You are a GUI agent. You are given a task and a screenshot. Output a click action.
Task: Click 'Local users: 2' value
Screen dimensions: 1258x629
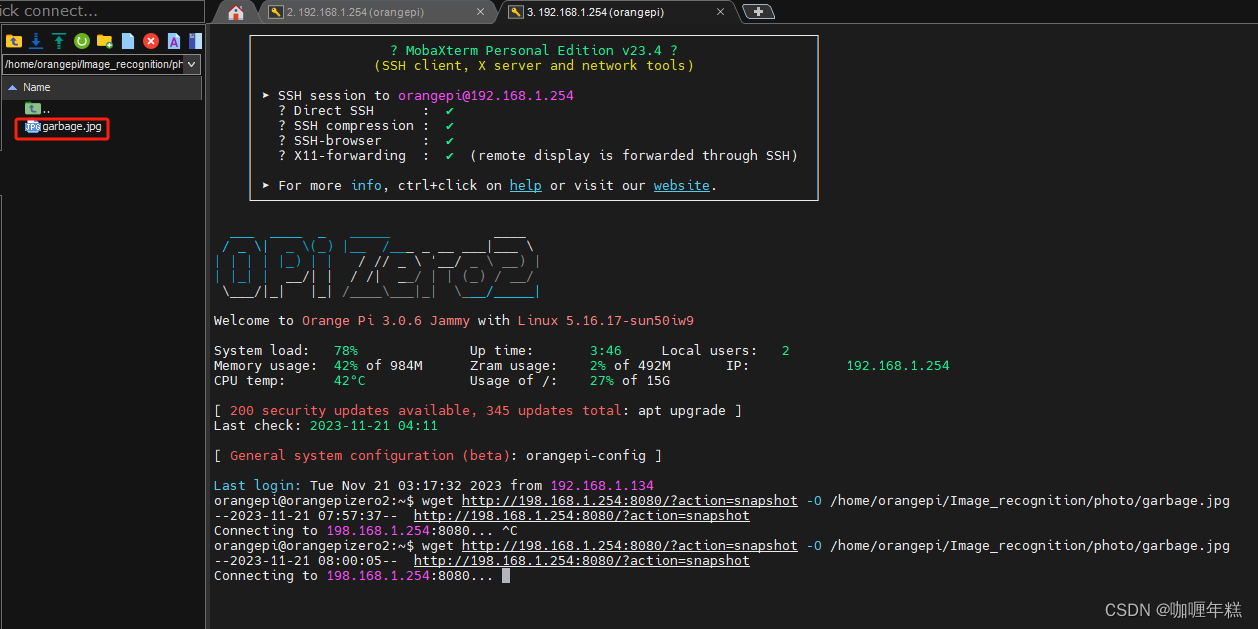[786, 350]
